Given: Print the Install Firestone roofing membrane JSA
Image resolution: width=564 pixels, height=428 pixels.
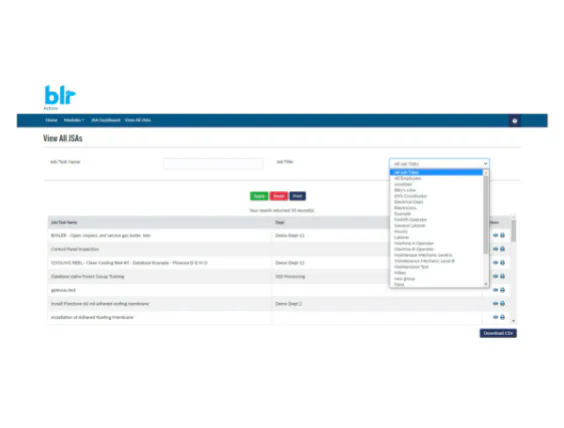Looking at the screenshot, I should (x=502, y=304).
